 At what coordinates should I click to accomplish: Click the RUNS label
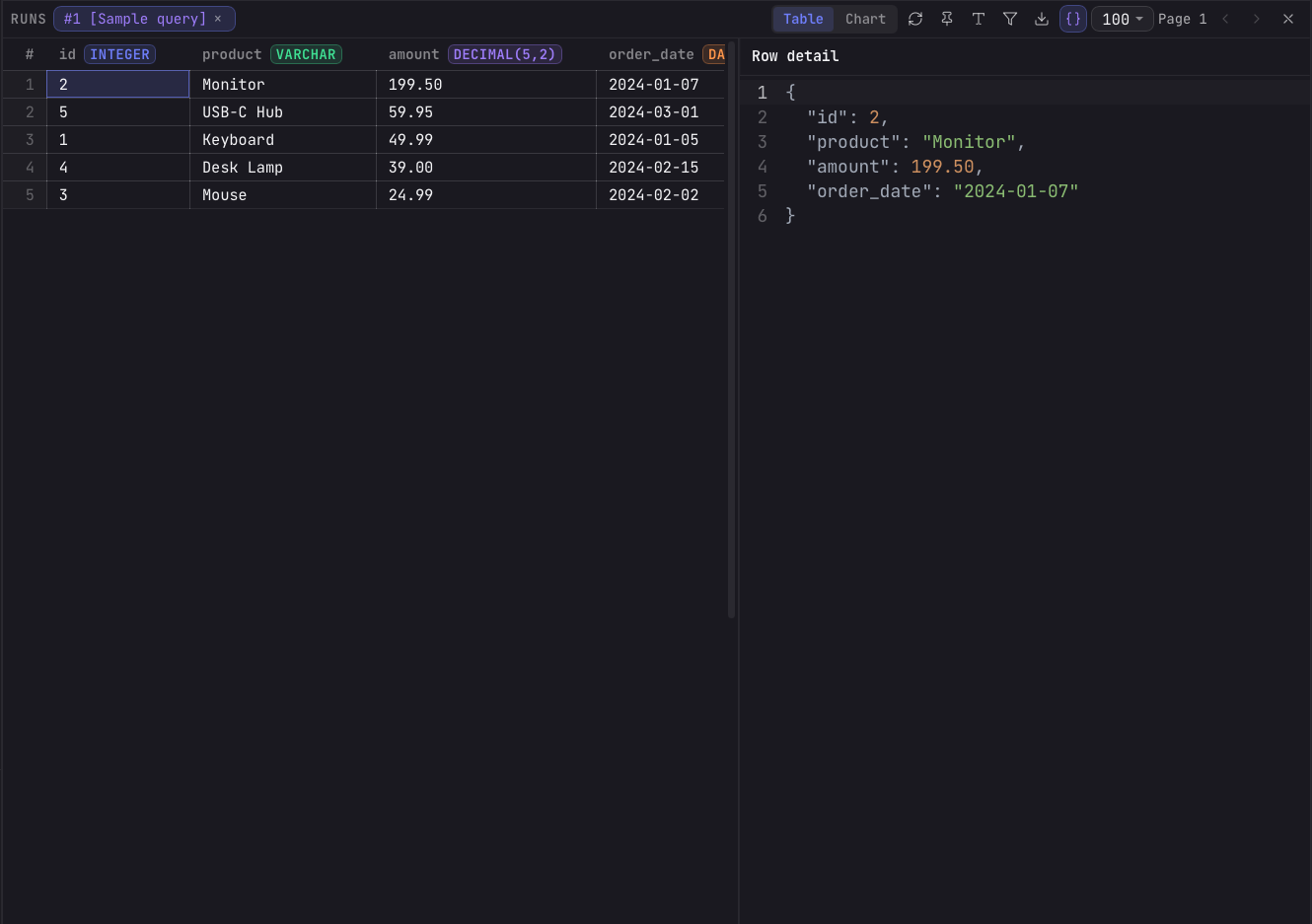pos(29,19)
